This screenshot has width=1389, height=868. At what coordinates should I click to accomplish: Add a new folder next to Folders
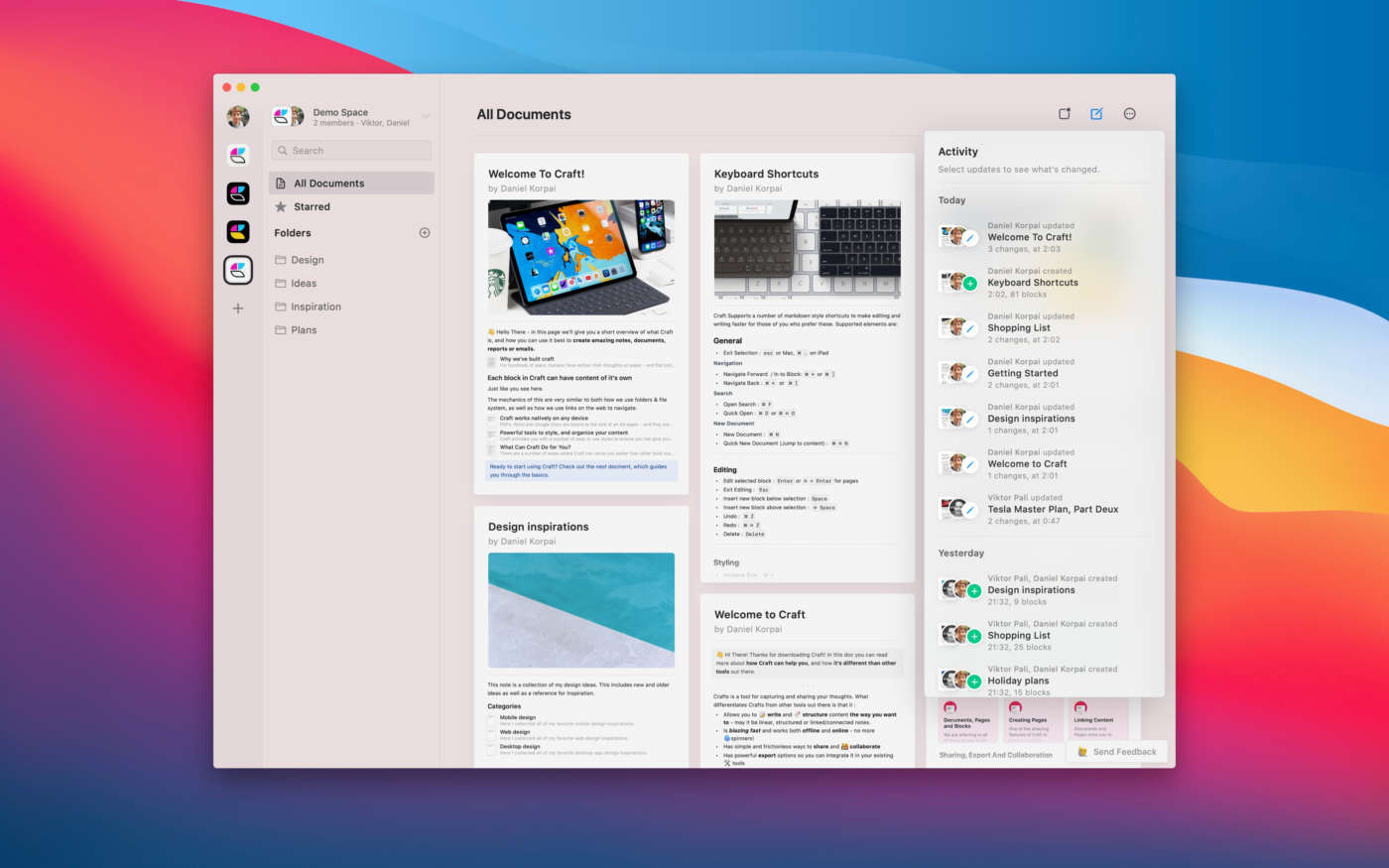[x=425, y=233]
